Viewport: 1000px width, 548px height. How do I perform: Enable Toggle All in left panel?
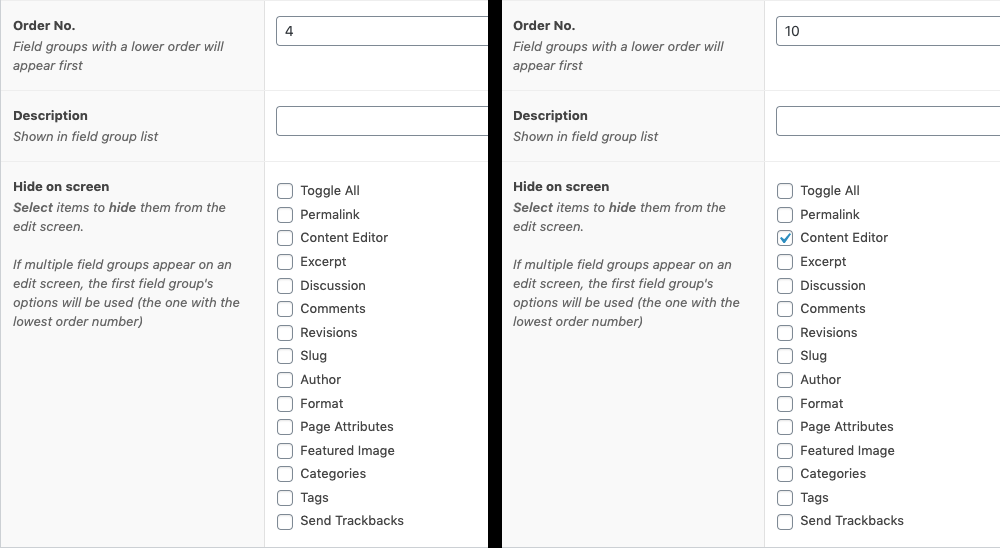pyautogui.click(x=285, y=191)
